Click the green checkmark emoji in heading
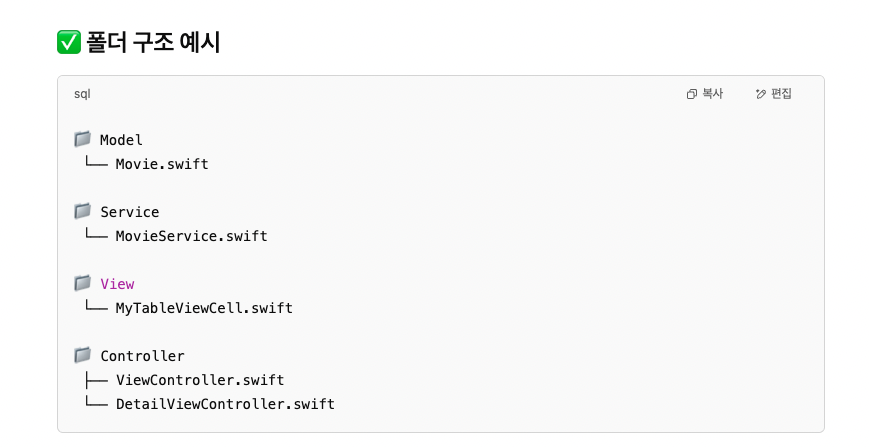 [69, 42]
